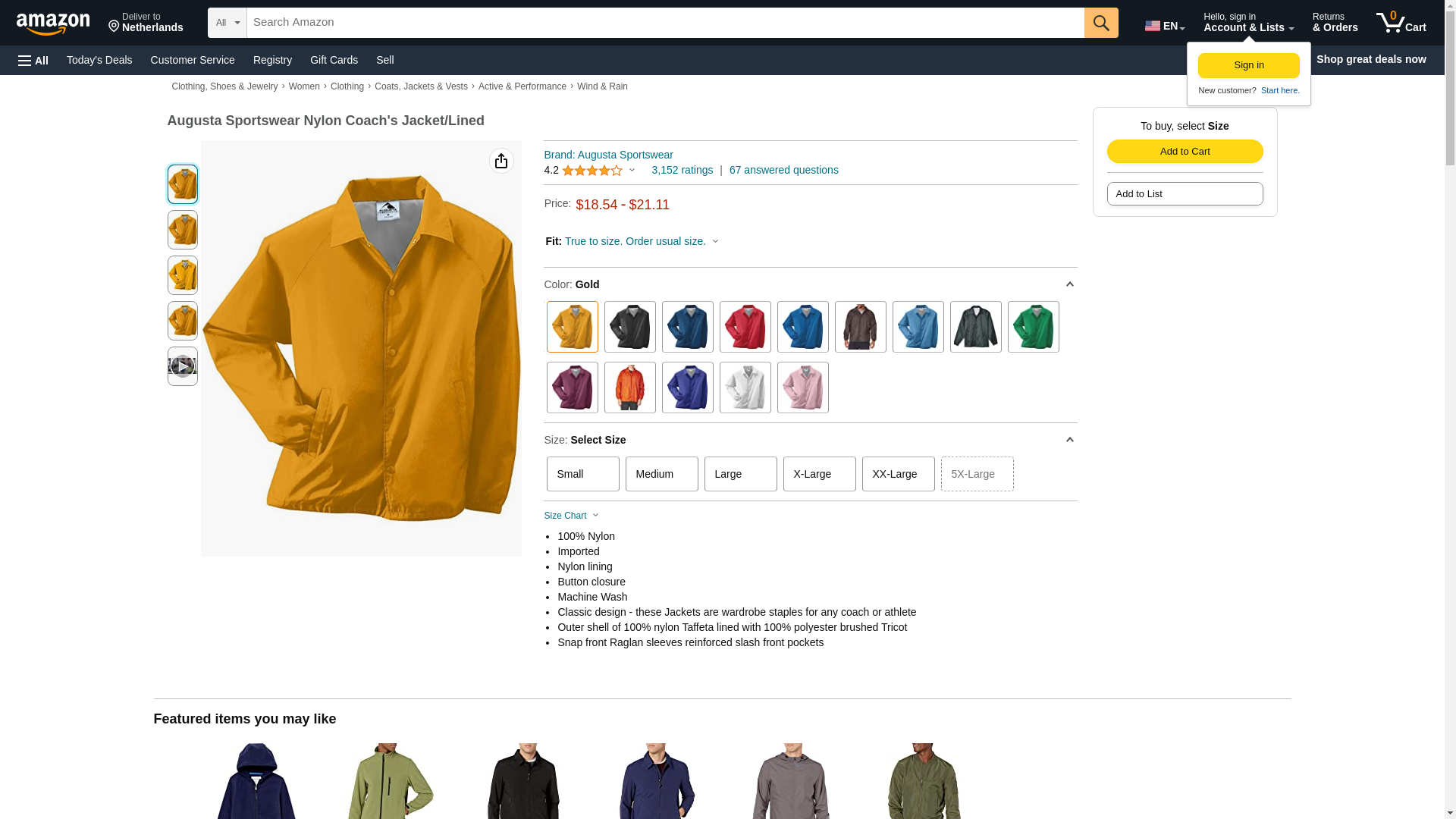
Task: Select the Small size option
Action: [x=583, y=474]
